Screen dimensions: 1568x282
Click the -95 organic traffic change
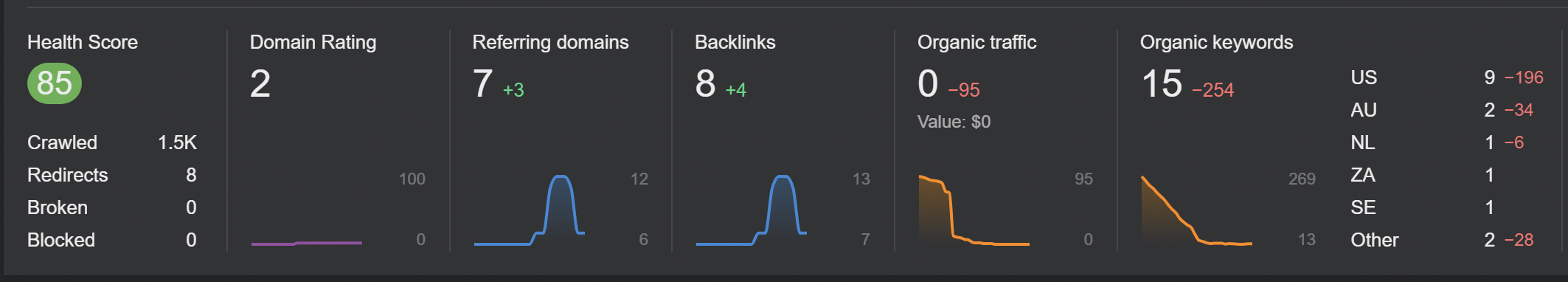pos(964,90)
